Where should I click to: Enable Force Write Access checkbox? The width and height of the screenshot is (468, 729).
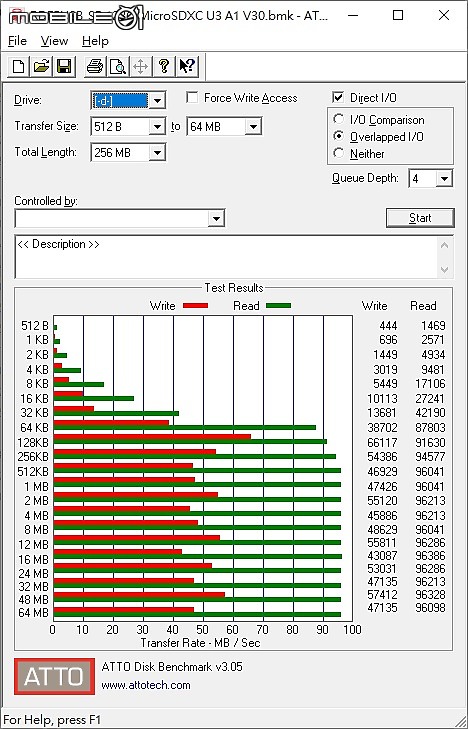(192, 98)
